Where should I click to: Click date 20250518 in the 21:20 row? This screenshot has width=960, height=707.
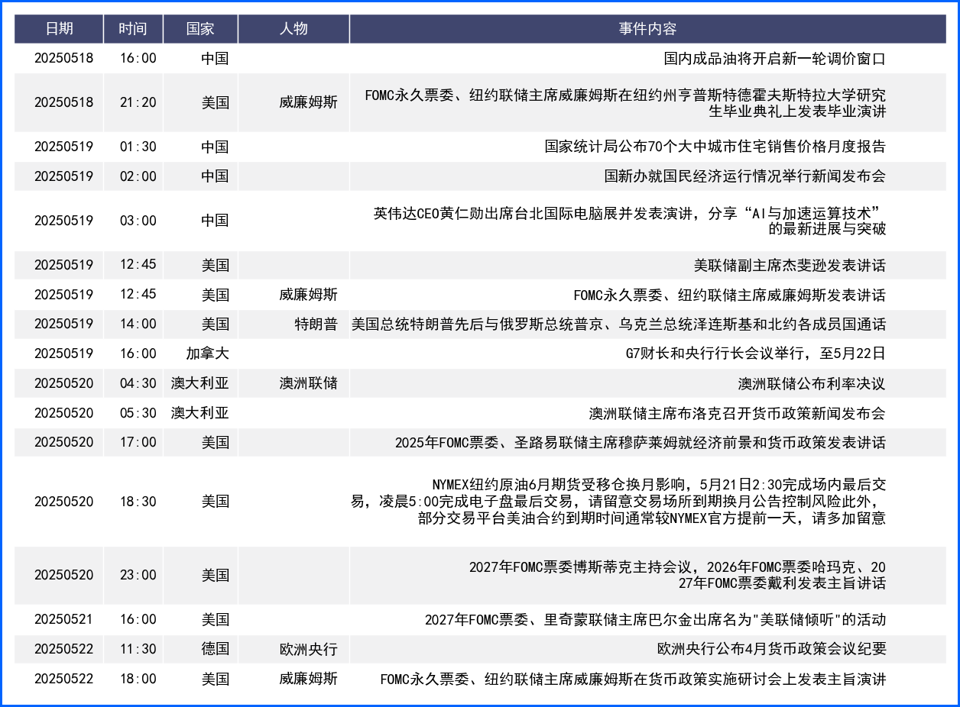[64, 102]
